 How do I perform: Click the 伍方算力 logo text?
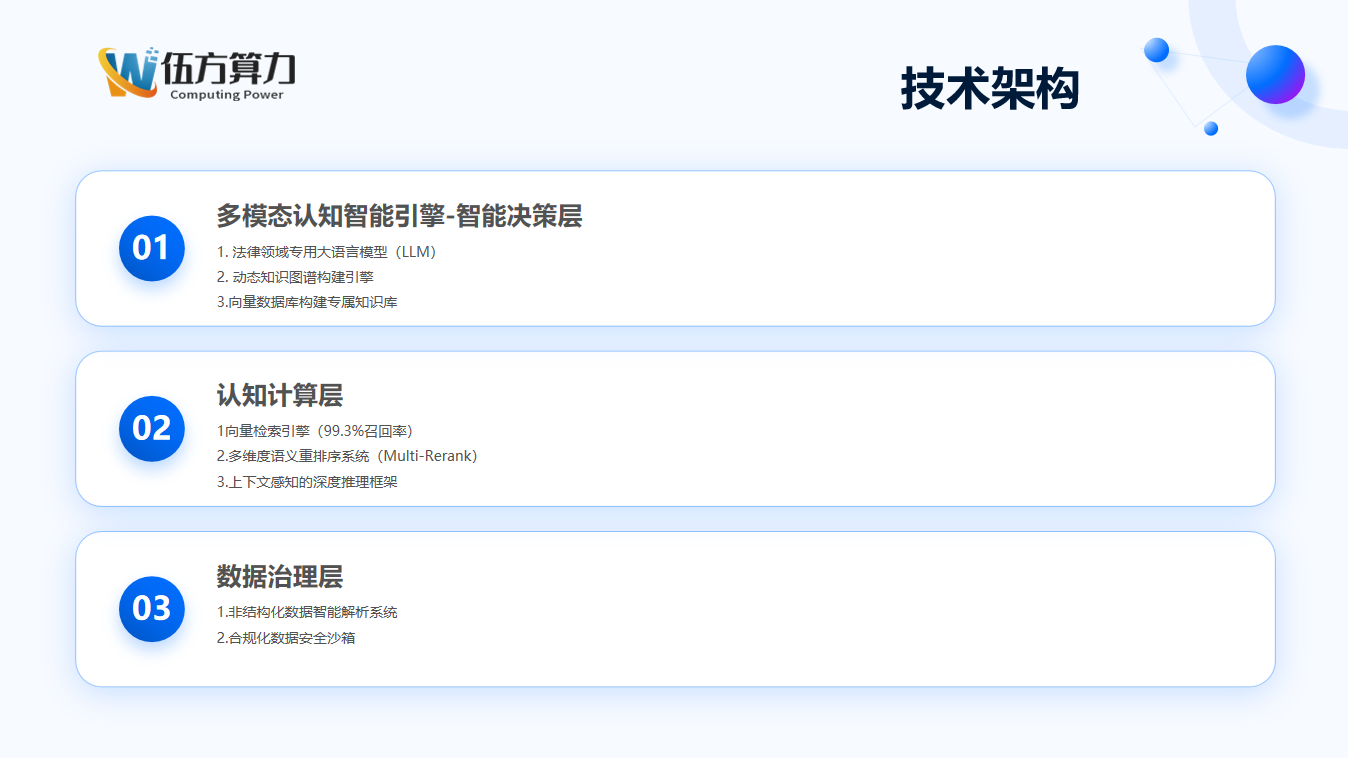229,68
